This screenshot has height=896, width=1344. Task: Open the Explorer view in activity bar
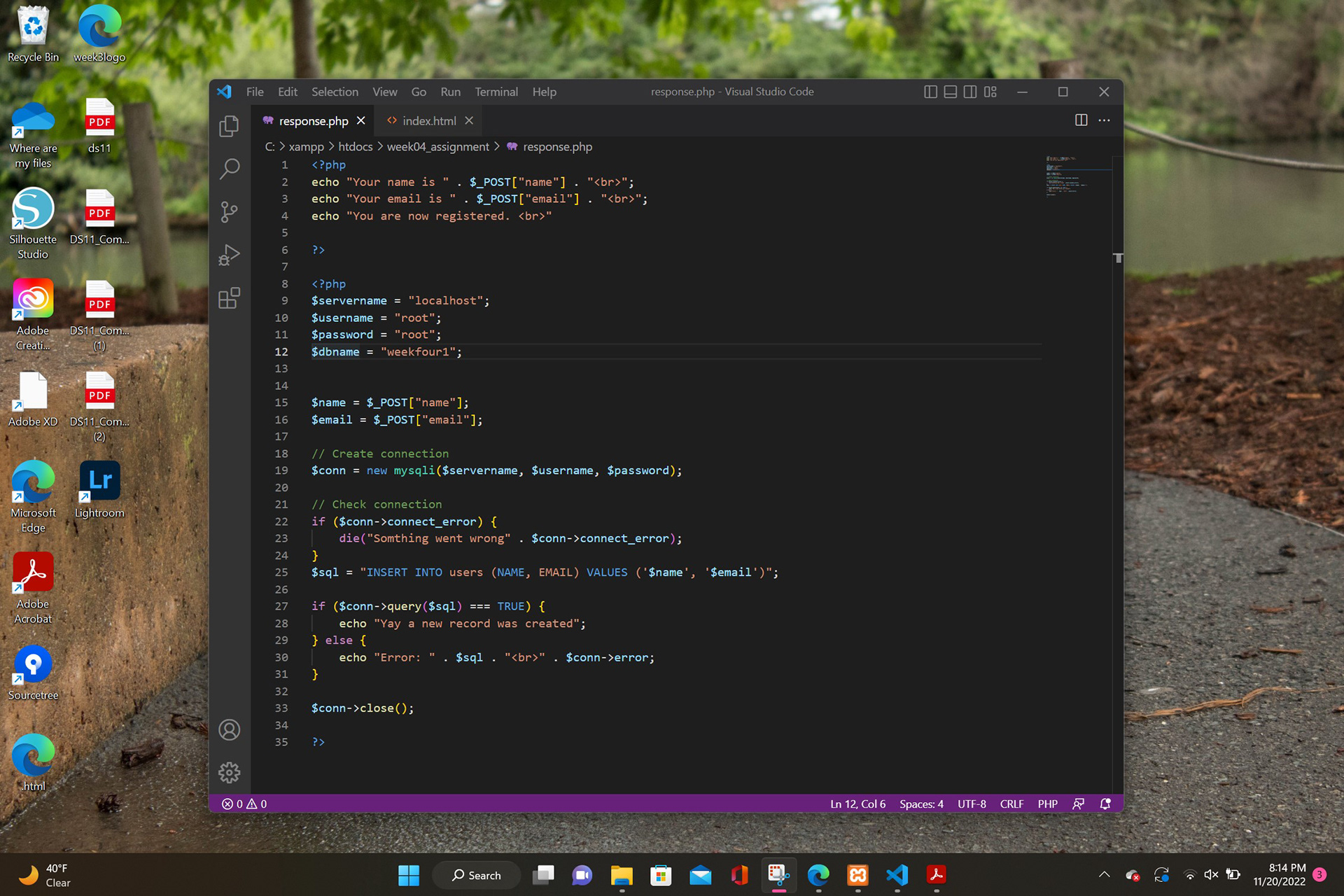(x=229, y=127)
